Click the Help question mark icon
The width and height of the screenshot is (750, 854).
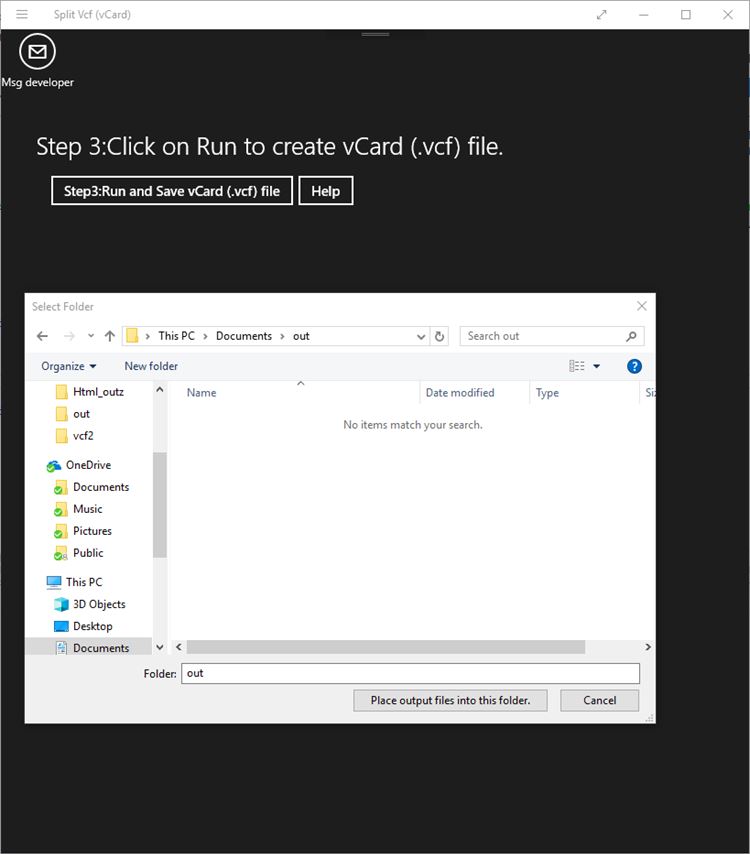634,366
